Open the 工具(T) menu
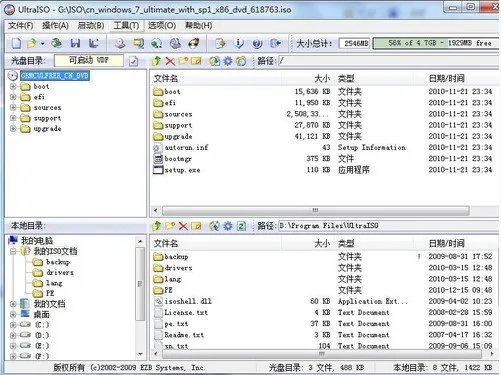This screenshot has height=375, width=501. click(126, 26)
